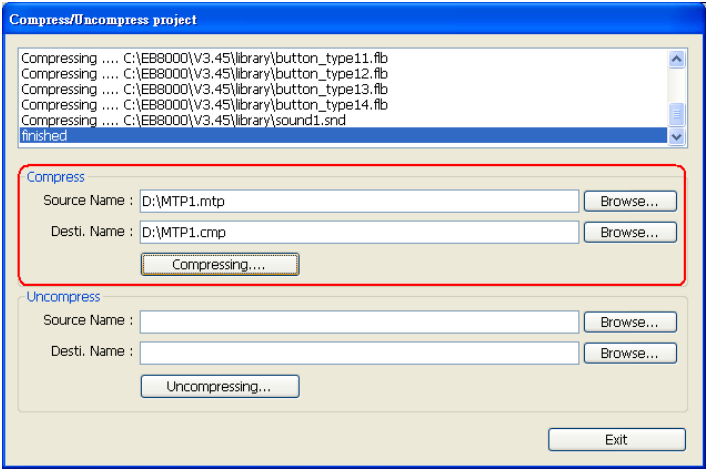
Task: Select the 'finished' log line
Action: pyautogui.click(x=343, y=135)
